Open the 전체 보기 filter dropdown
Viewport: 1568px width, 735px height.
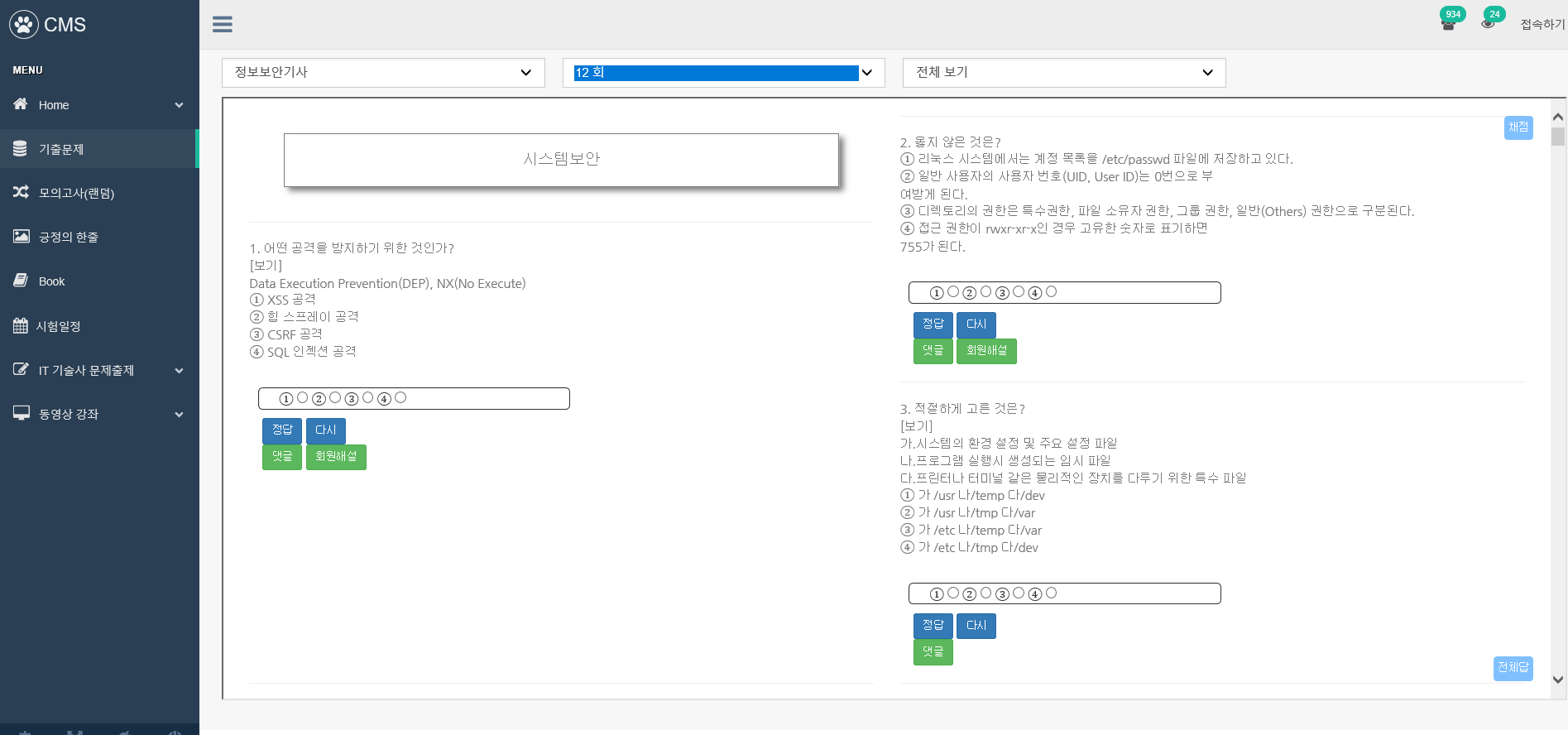(x=1064, y=73)
